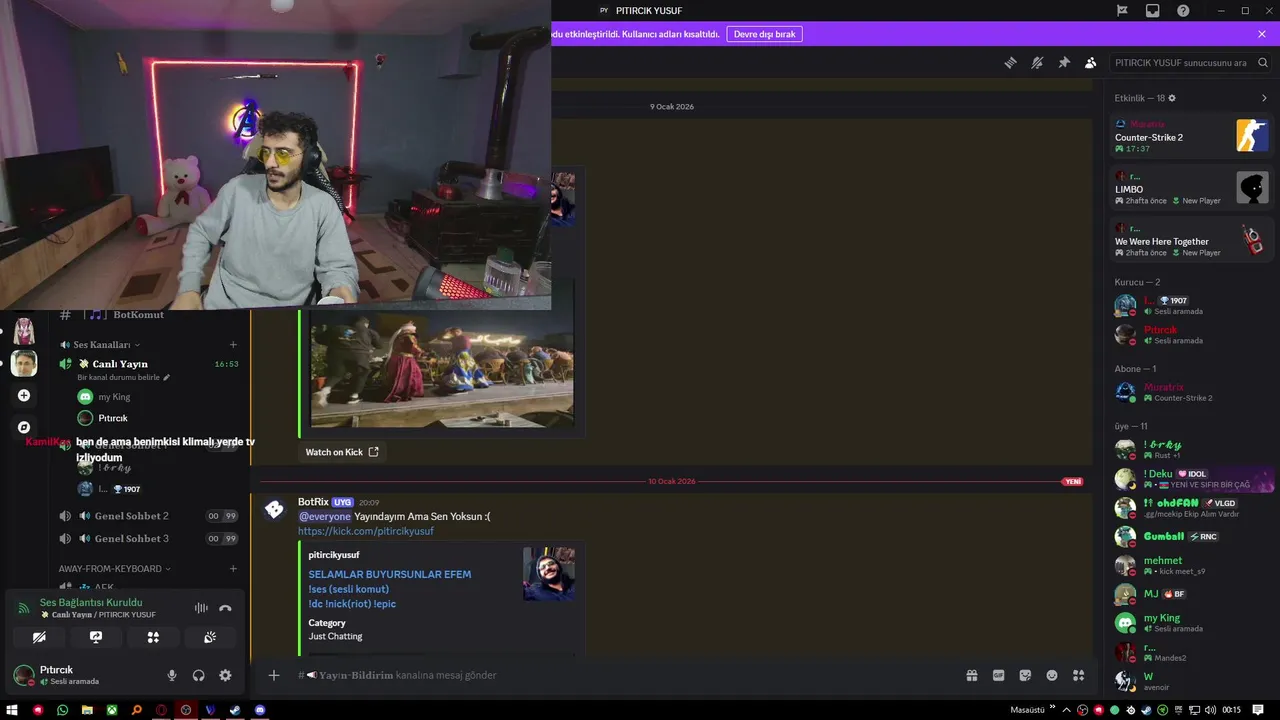Open the GIF picker icon
Image resolution: width=1280 pixels, height=720 pixels.
click(998, 675)
